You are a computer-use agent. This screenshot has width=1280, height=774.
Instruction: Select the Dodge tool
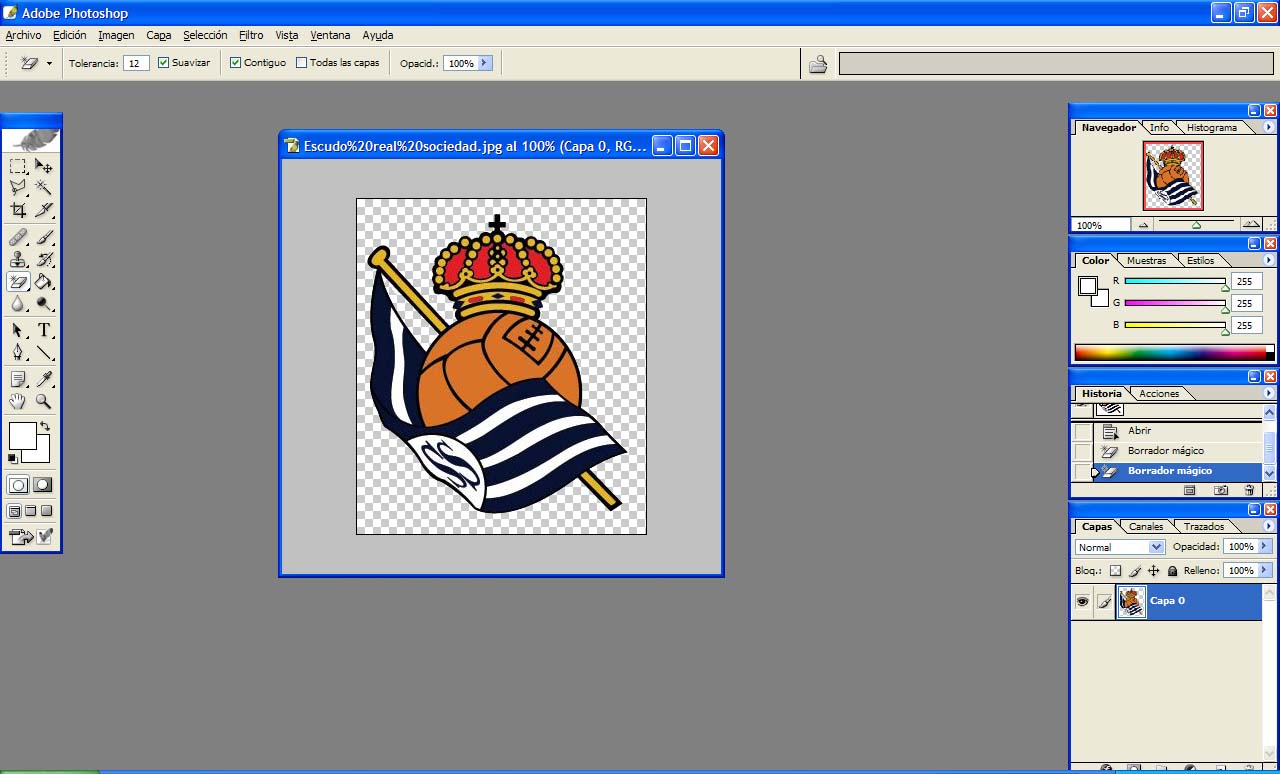44,304
